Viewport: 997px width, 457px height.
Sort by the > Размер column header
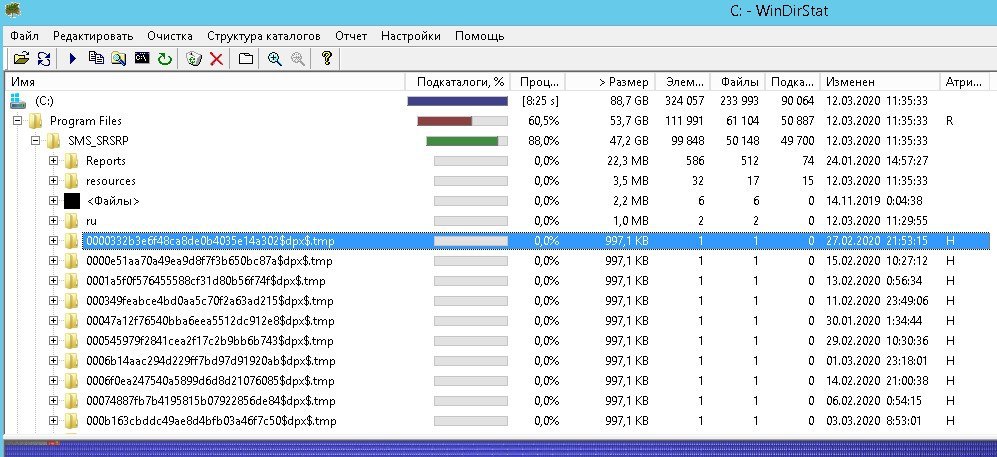pos(609,82)
